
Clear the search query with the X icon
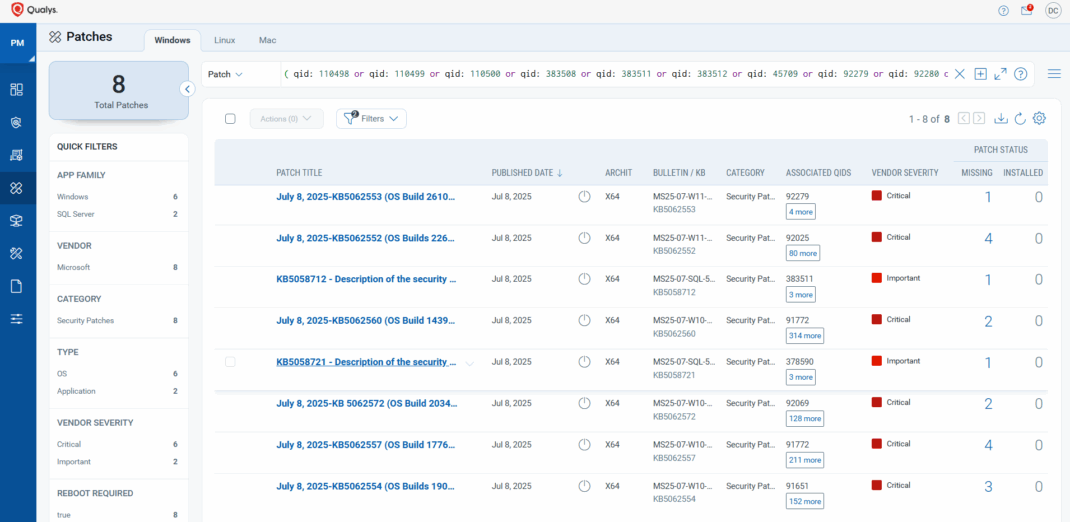pyautogui.click(x=959, y=74)
